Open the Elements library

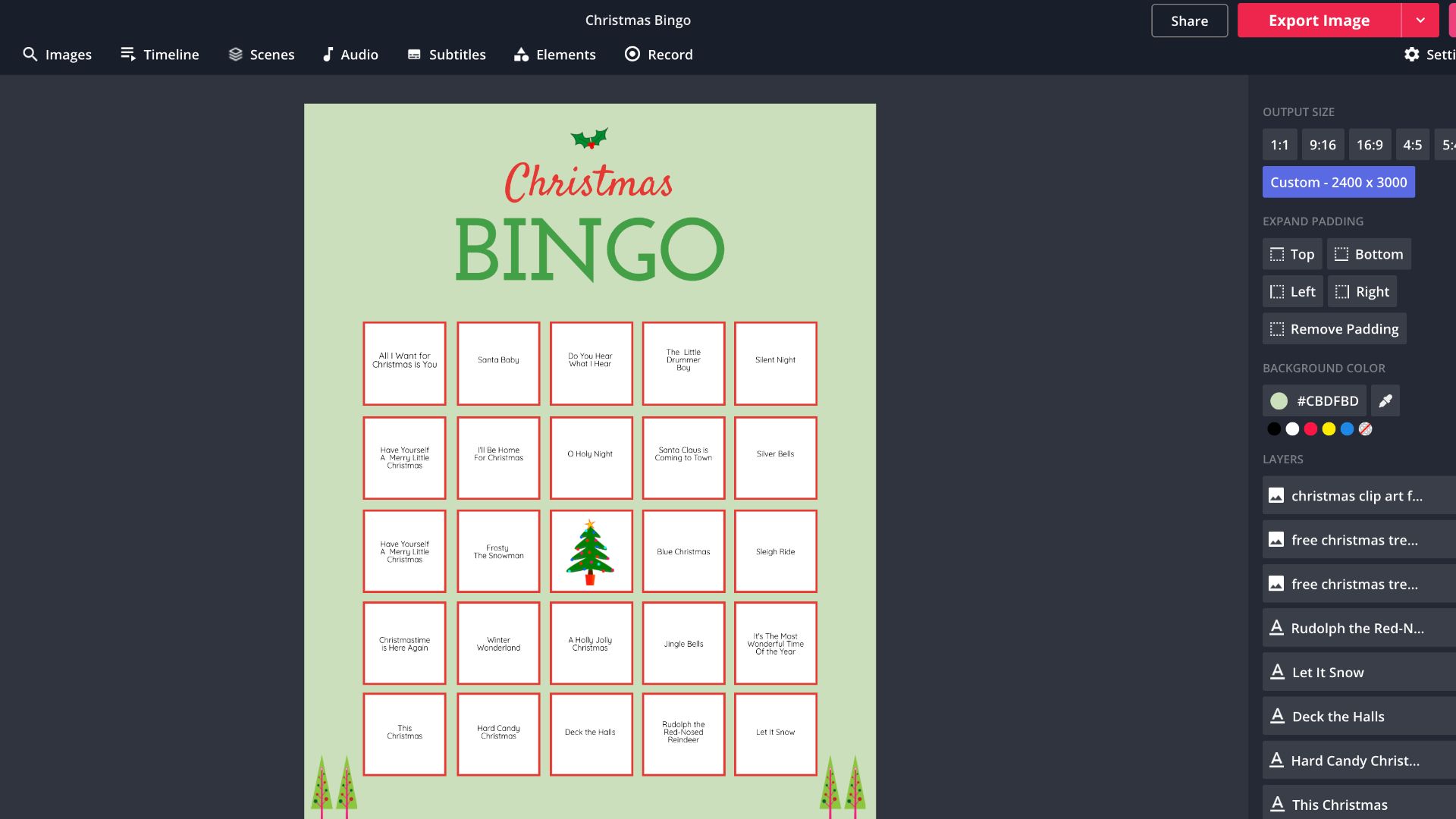coord(554,55)
